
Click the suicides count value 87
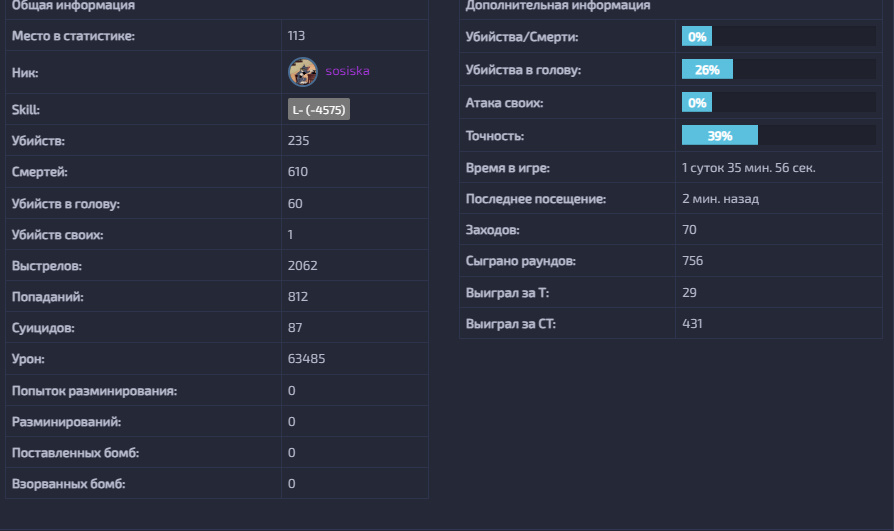tap(295, 328)
